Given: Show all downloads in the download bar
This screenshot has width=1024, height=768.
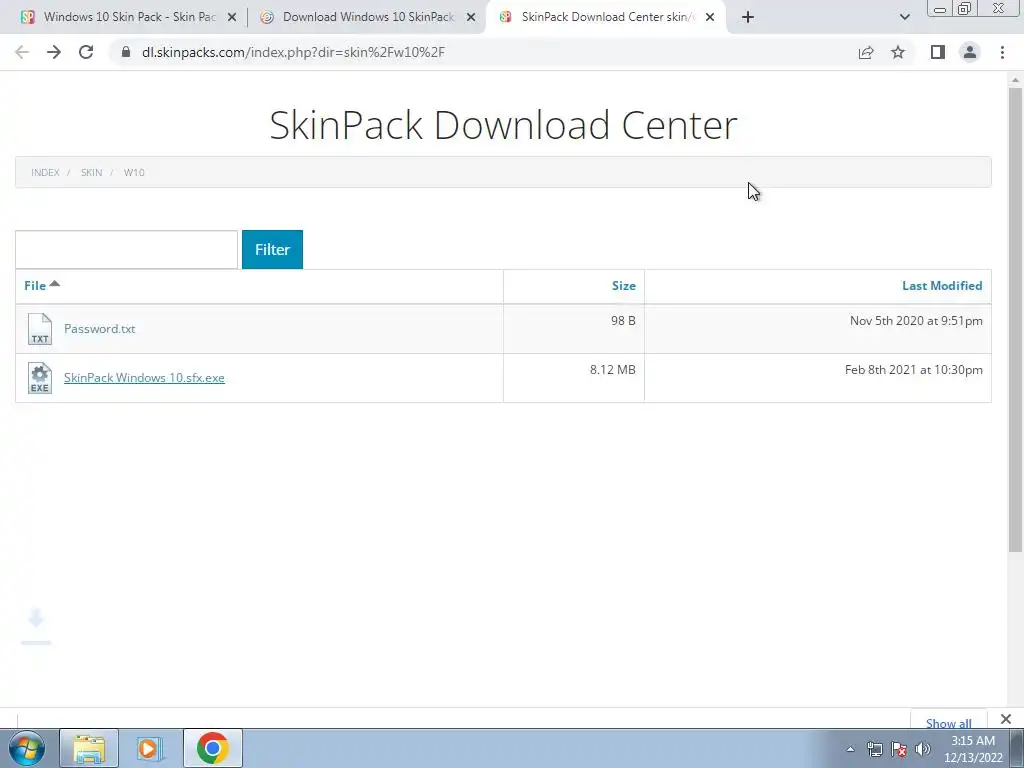Looking at the screenshot, I should click(x=948, y=722).
